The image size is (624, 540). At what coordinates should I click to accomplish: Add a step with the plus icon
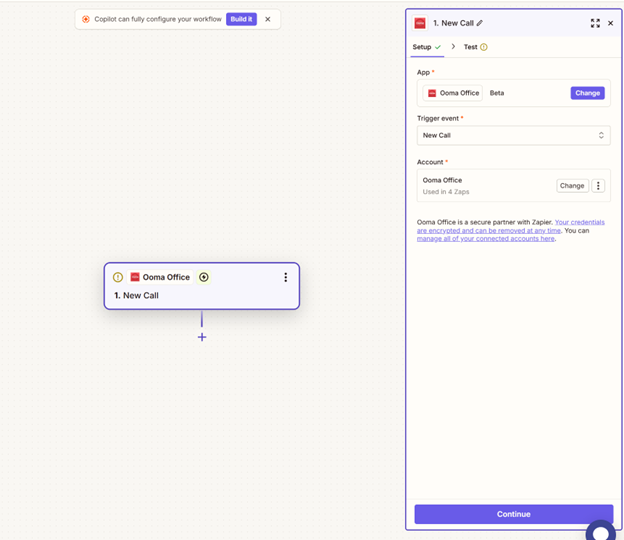pyautogui.click(x=202, y=337)
